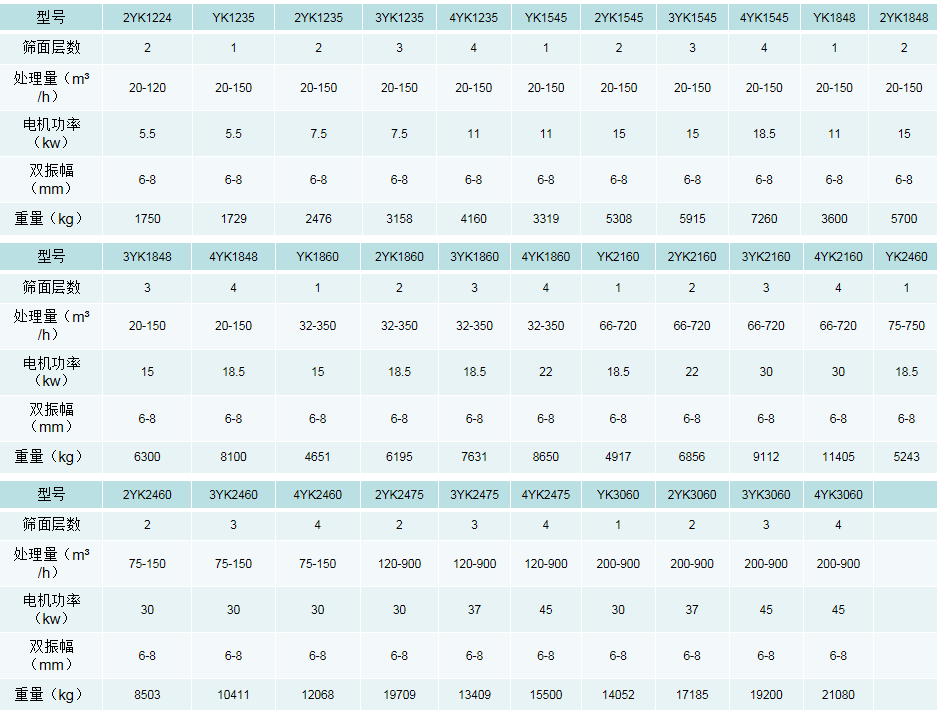Click the weight value 7260
This screenshot has width=937, height=715.
pos(764,218)
